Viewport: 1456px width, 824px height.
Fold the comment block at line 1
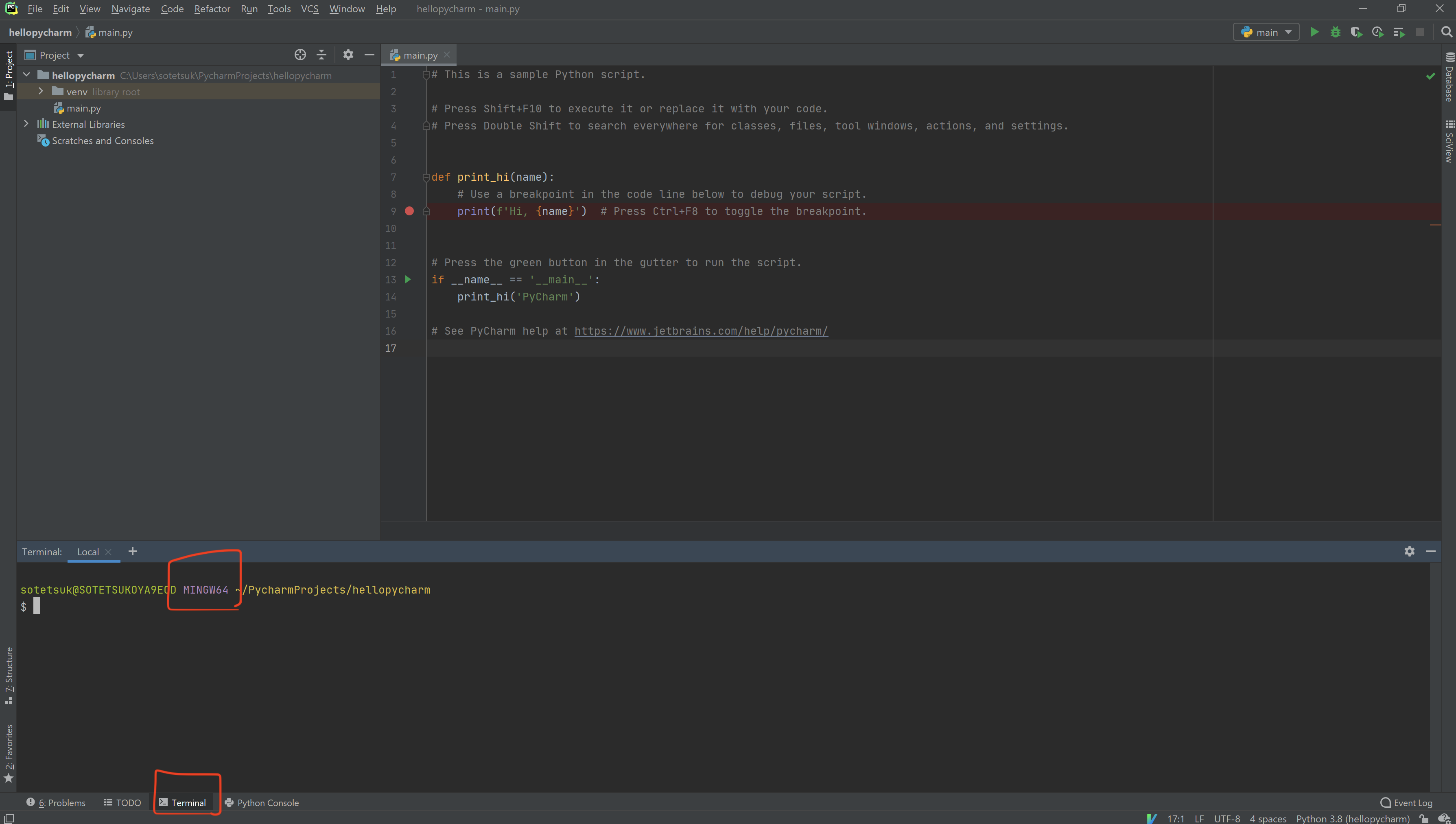426,75
